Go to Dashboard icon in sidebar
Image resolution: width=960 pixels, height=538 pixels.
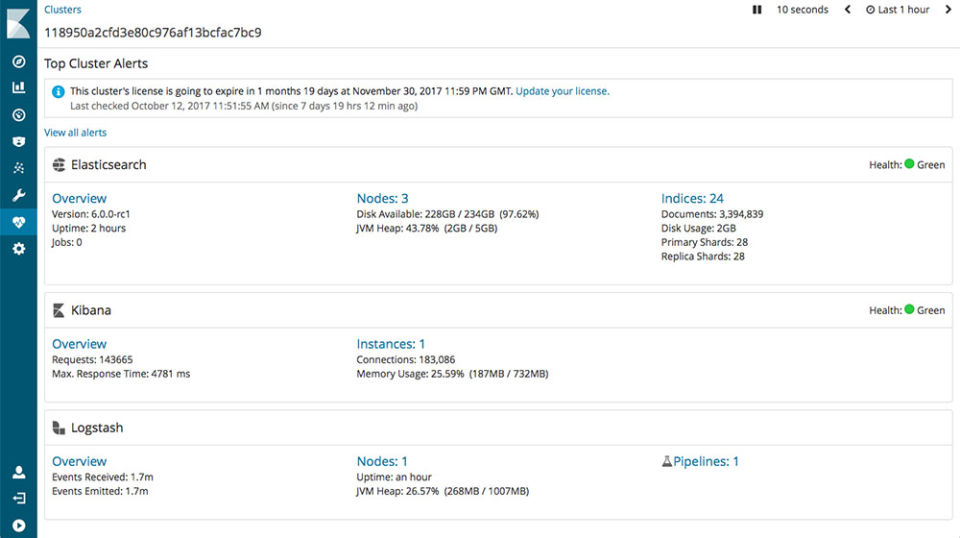pos(18,114)
